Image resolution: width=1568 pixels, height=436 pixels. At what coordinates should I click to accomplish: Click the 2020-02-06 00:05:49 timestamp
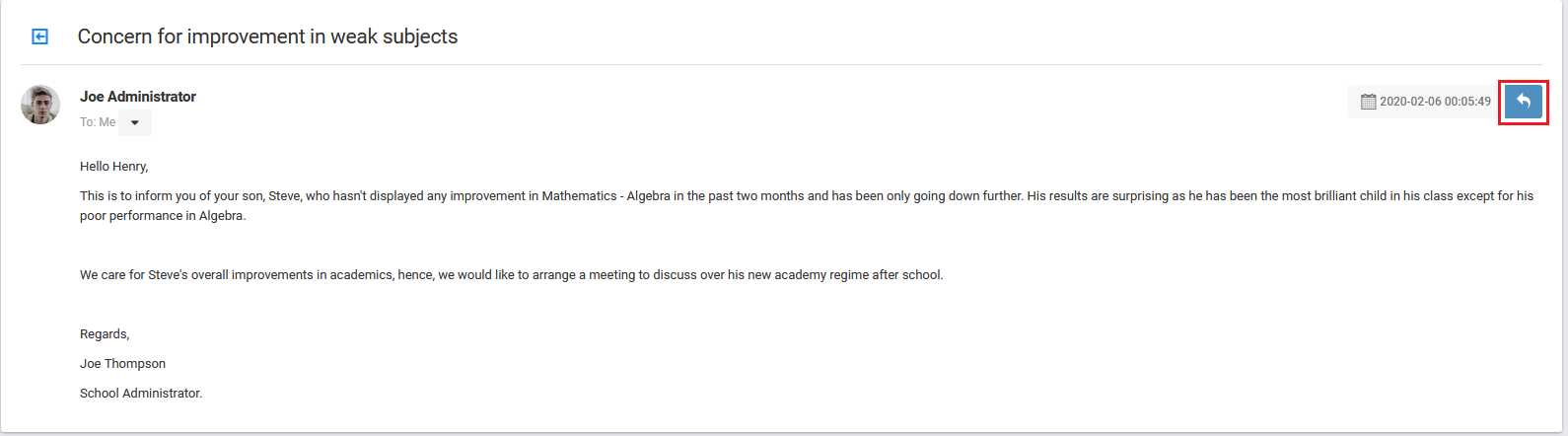(x=1435, y=102)
